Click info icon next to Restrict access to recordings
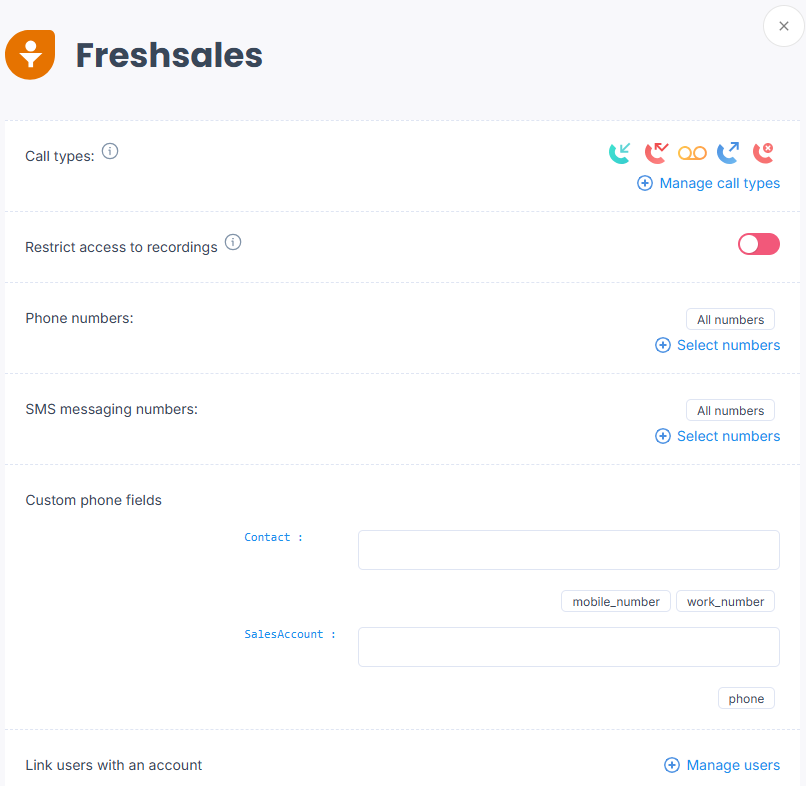This screenshot has height=786, width=806. point(233,242)
